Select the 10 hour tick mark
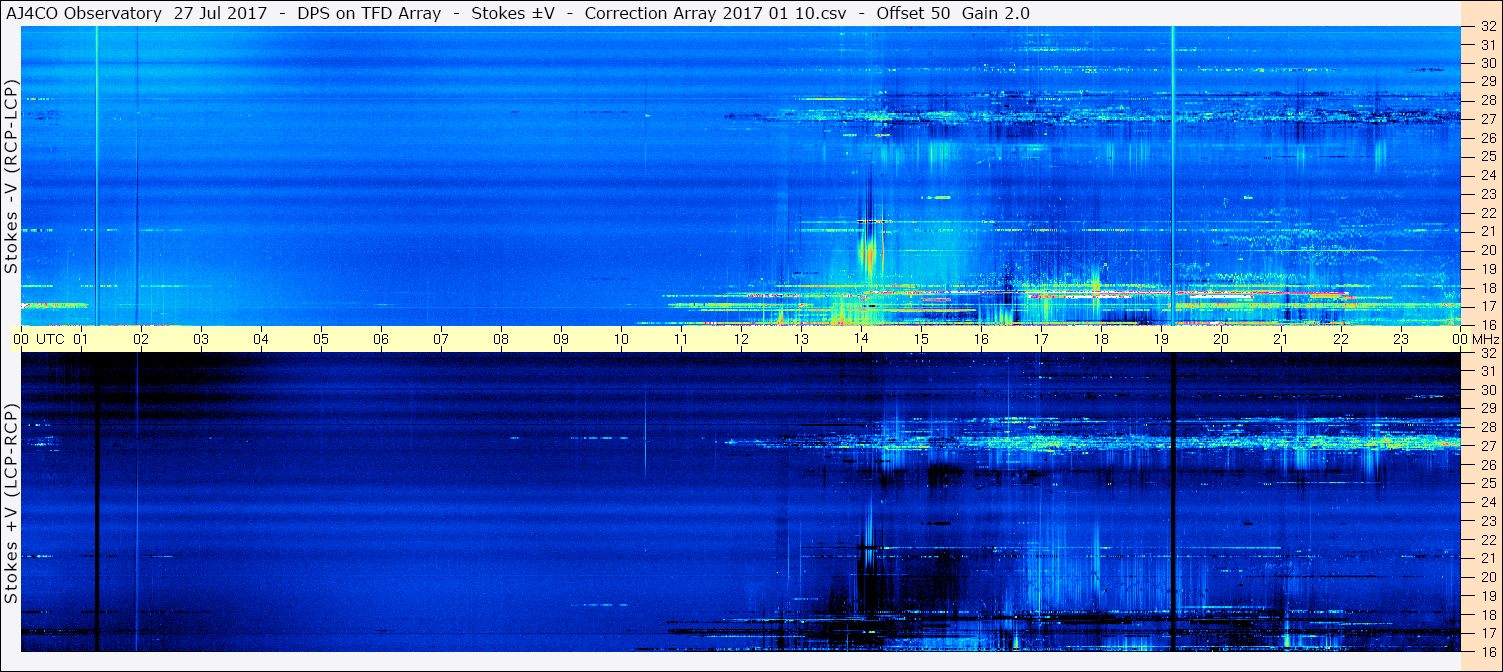The image size is (1503, 672). click(621, 339)
